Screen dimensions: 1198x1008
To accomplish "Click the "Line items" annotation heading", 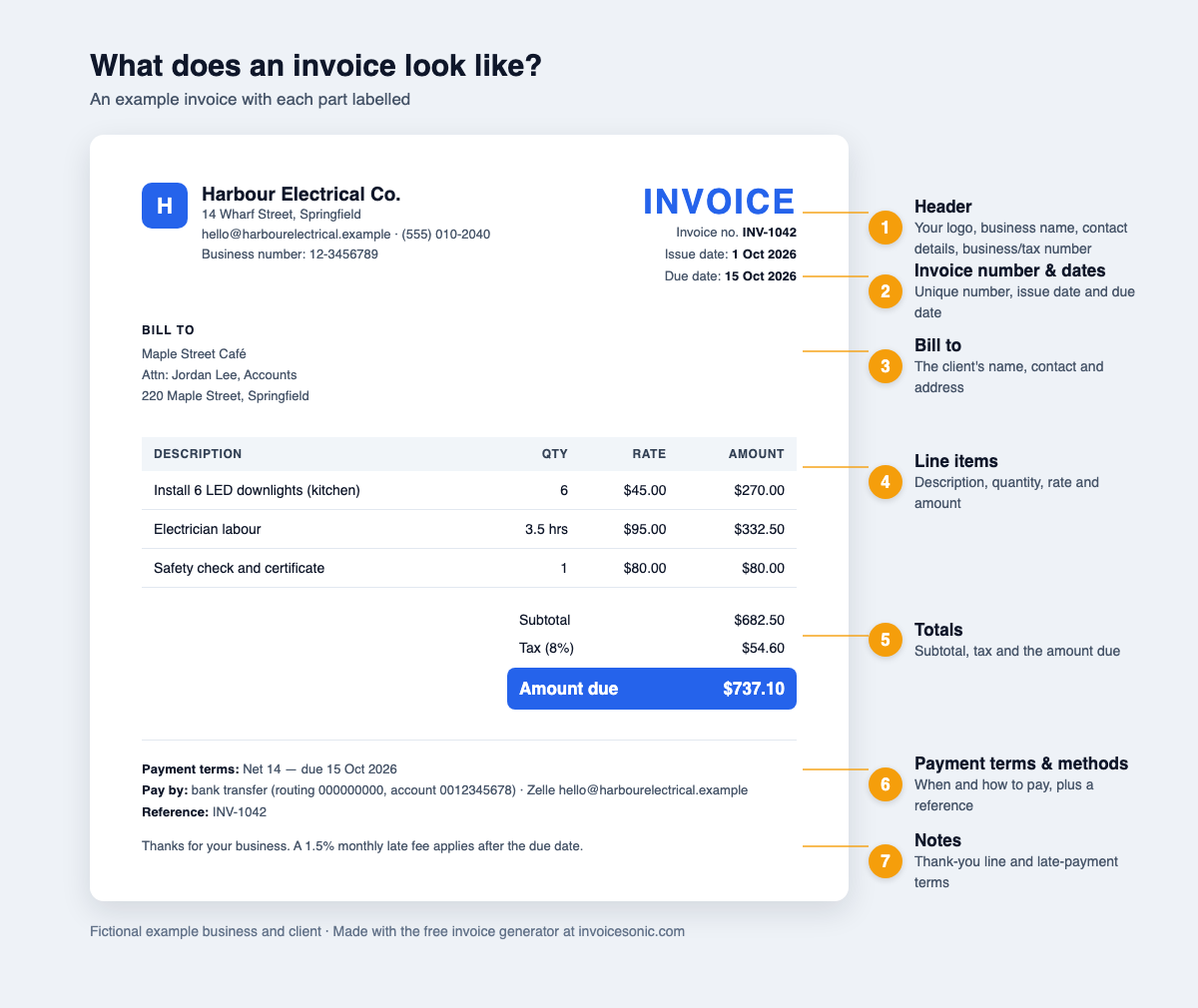I will pyautogui.click(x=956, y=461).
